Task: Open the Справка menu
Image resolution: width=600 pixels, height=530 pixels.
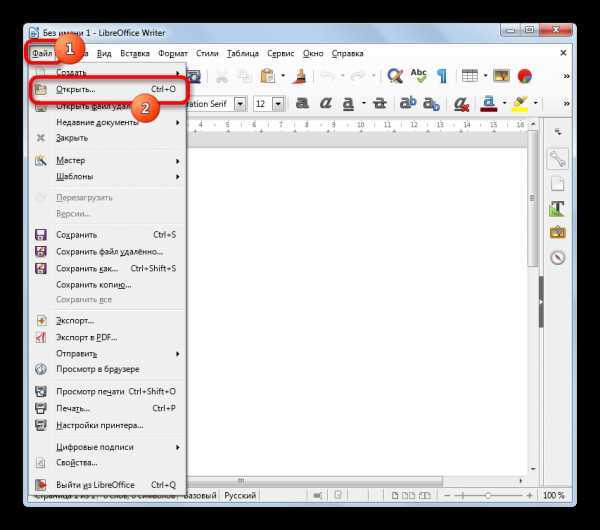Action: (x=347, y=53)
